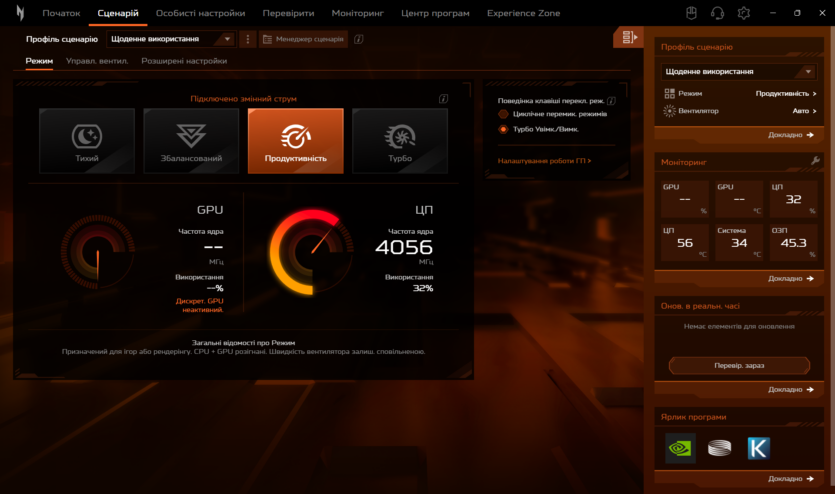This screenshot has width=835, height=494.
Task: Open the Управл. вентил. tab
Action: 97,61
